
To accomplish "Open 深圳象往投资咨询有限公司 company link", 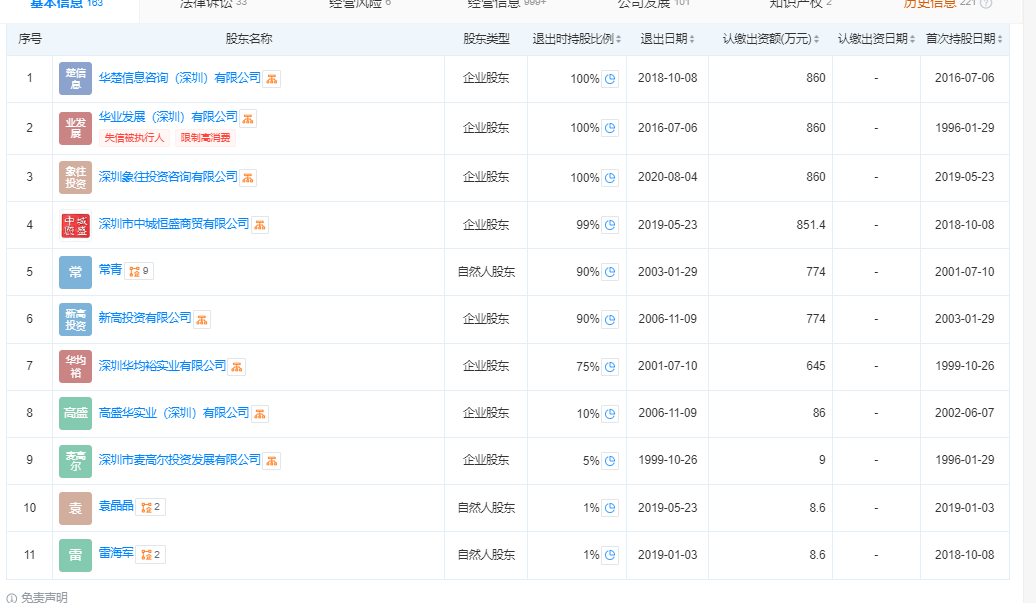I will [168, 177].
